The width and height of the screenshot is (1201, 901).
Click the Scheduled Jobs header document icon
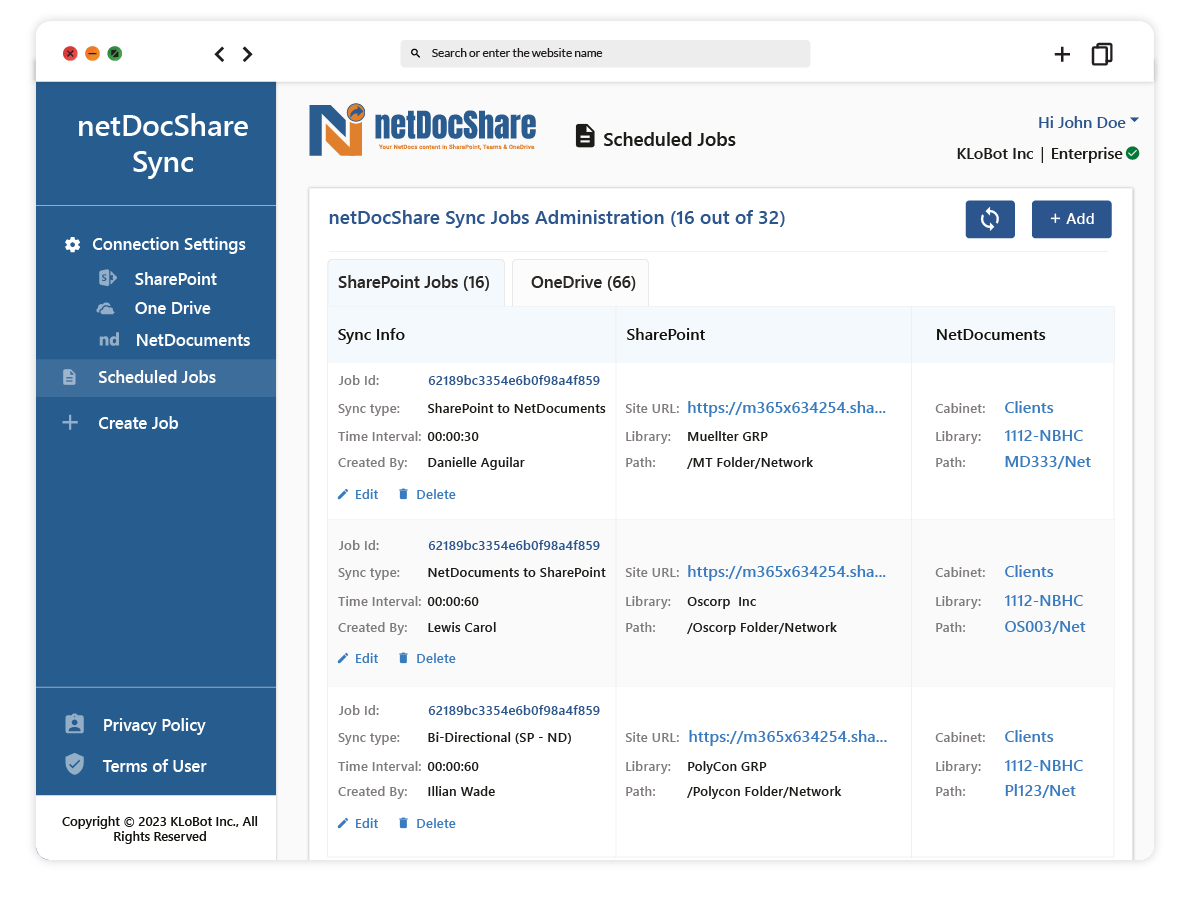click(585, 136)
